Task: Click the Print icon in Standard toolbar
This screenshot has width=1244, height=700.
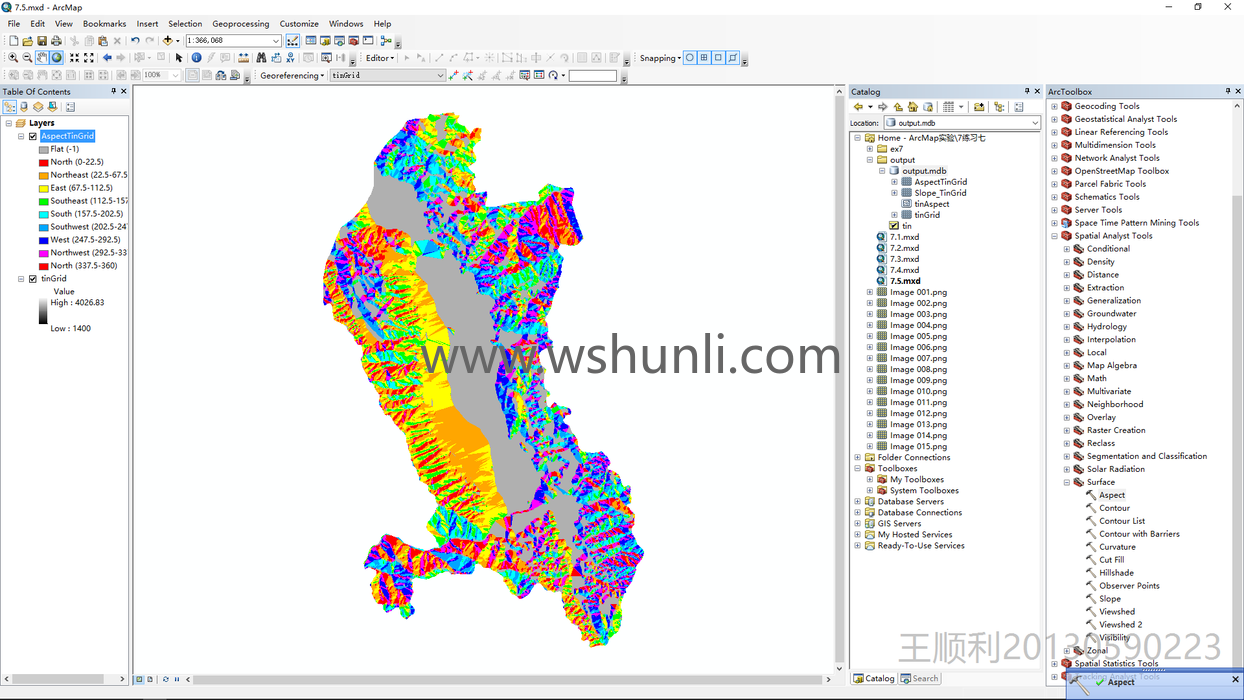Action: tap(56, 41)
